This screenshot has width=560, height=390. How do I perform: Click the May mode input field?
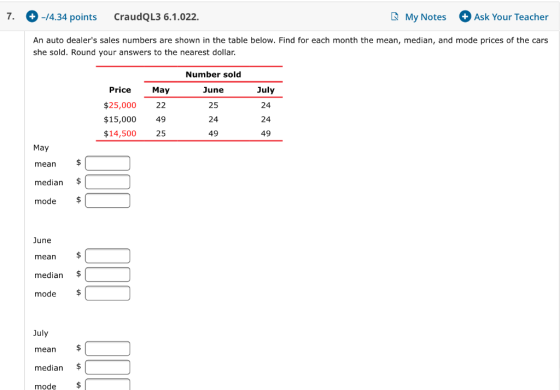108,200
